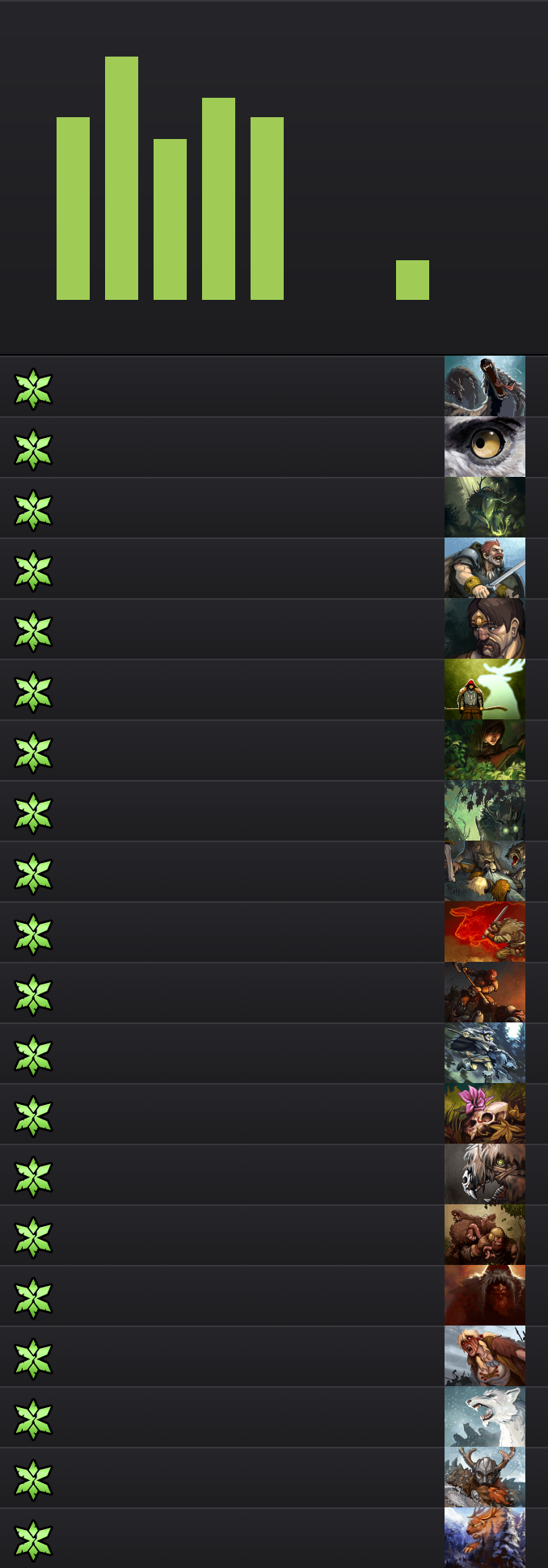548x1568 pixels.
Task: Open the gold-headband bearded man thumbnail
Action: point(485,629)
